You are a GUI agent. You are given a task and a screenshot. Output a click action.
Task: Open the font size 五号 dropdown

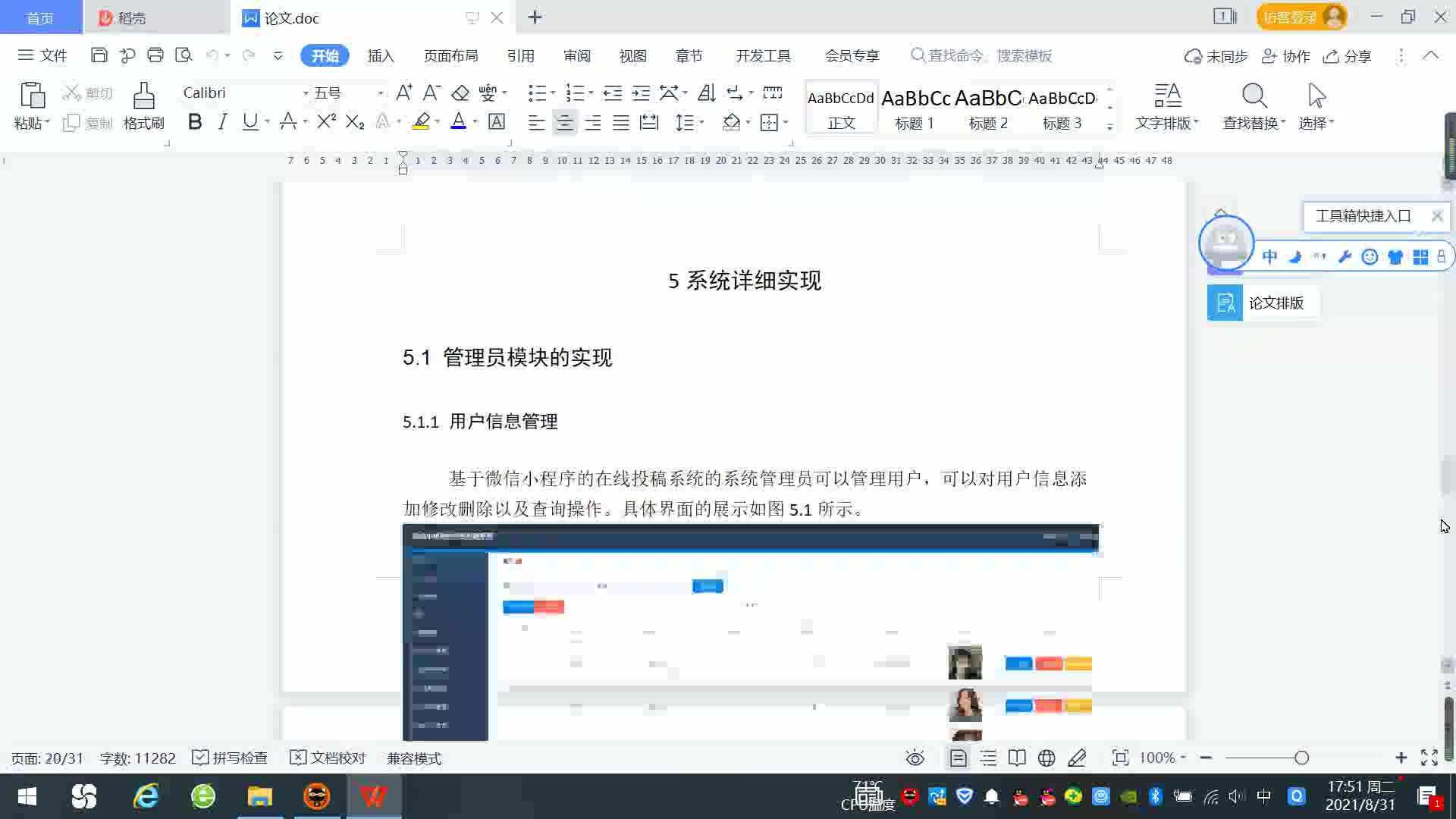(380, 93)
